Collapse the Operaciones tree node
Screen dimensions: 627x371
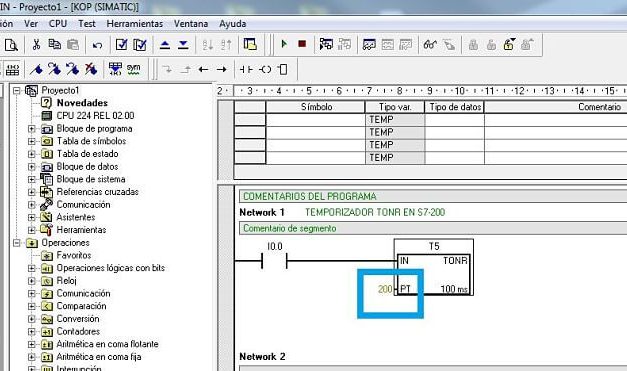17,243
